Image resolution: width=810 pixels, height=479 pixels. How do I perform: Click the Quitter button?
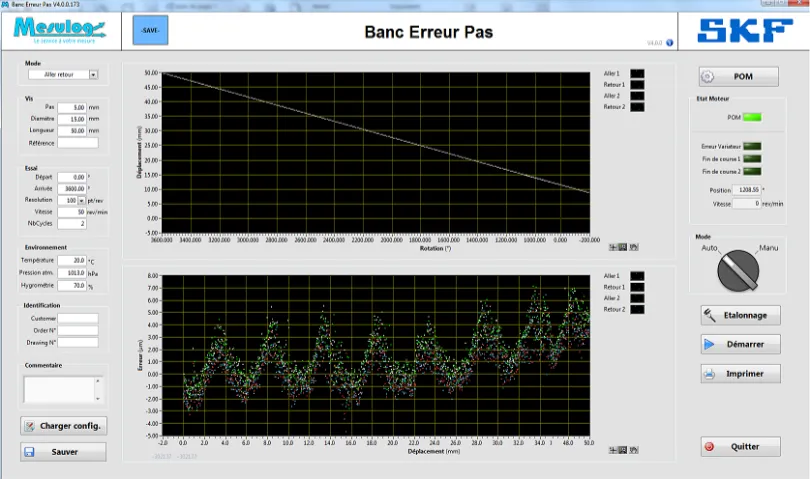pos(740,446)
